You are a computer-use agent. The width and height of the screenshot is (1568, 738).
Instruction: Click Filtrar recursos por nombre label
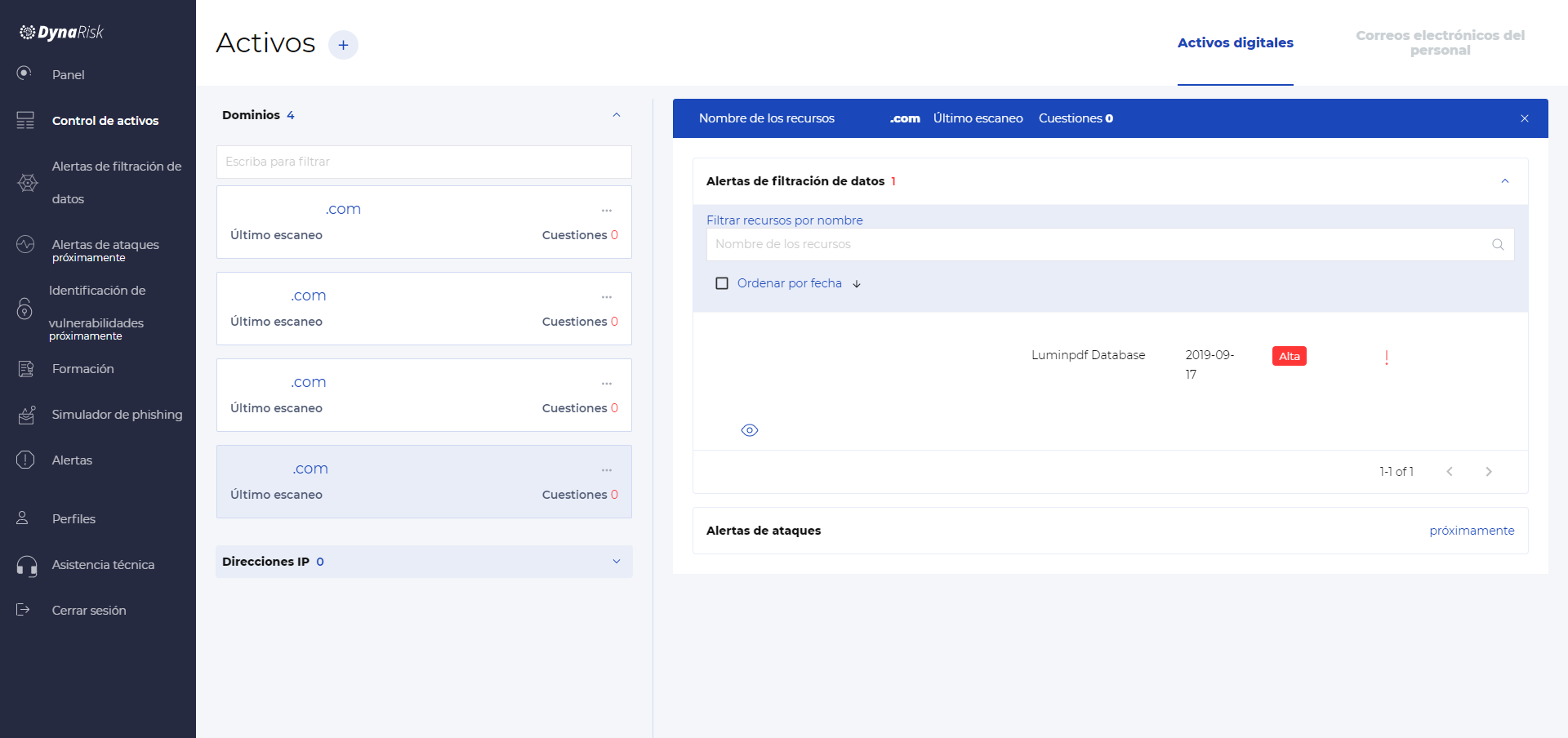[x=785, y=220]
